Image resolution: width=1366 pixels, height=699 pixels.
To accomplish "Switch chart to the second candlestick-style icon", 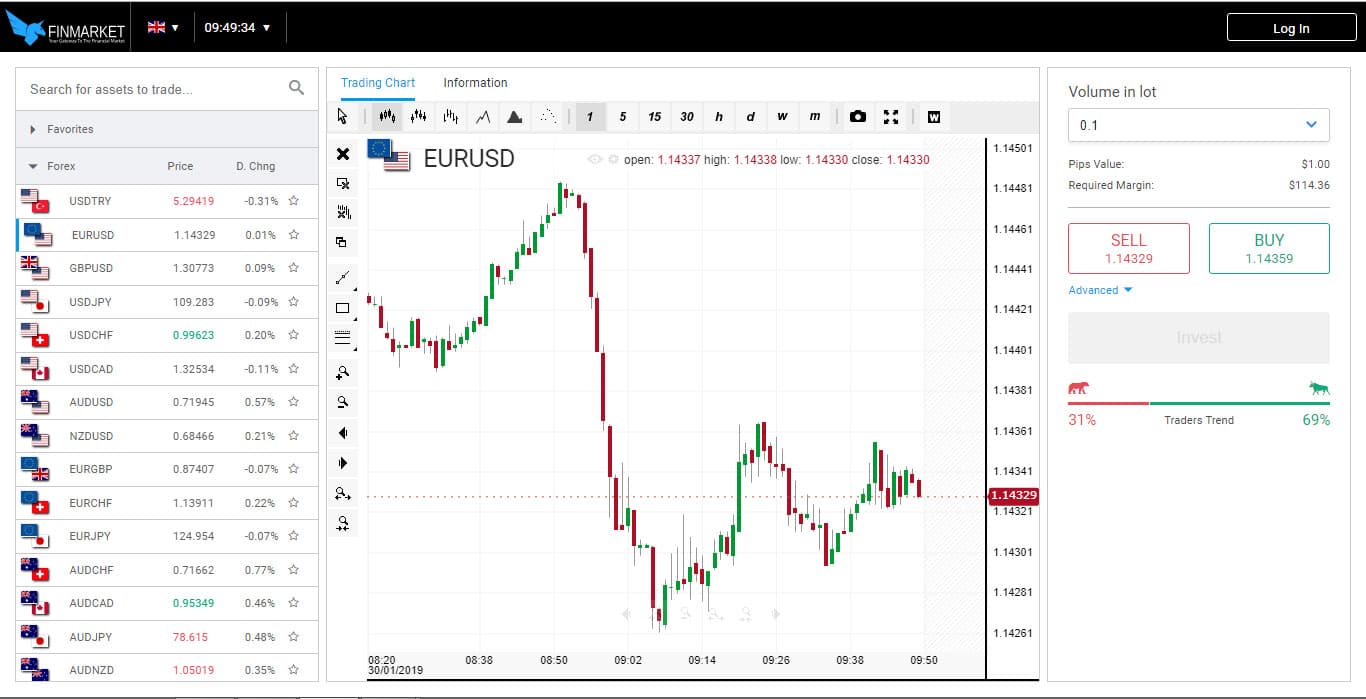I will pyautogui.click(x=419, y=117).
